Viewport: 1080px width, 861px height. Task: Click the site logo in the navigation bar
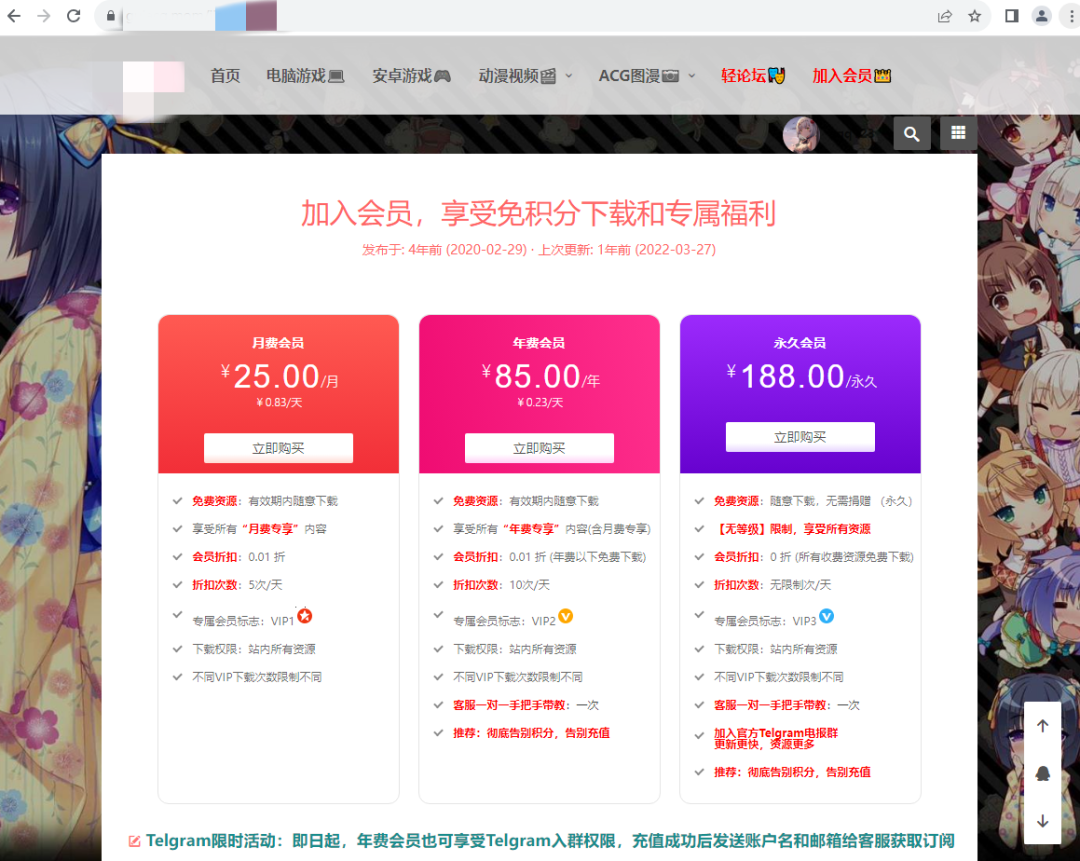154,90
